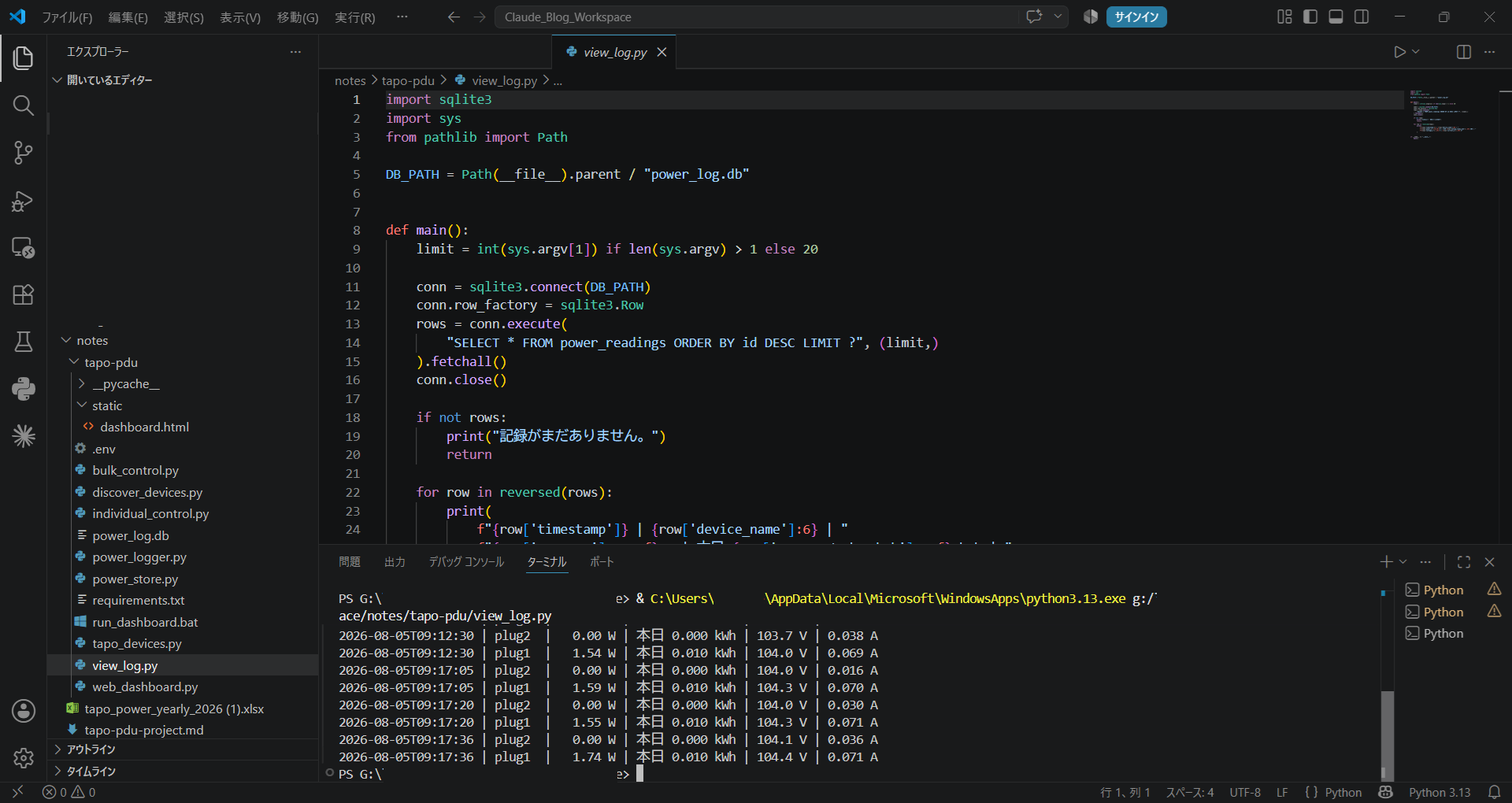This screenshot has height=803, width=1512.
Task: Open Explorer views and more actions ellipsis
Action: click(295, 52)
